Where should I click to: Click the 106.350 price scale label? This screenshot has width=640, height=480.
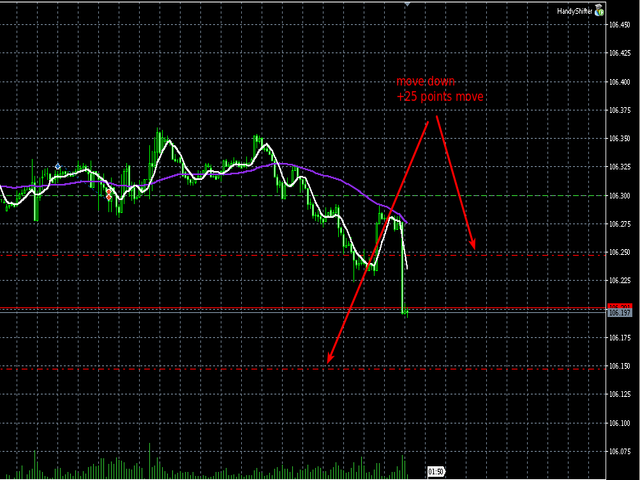pyautogui.click(x=619, y=138)
